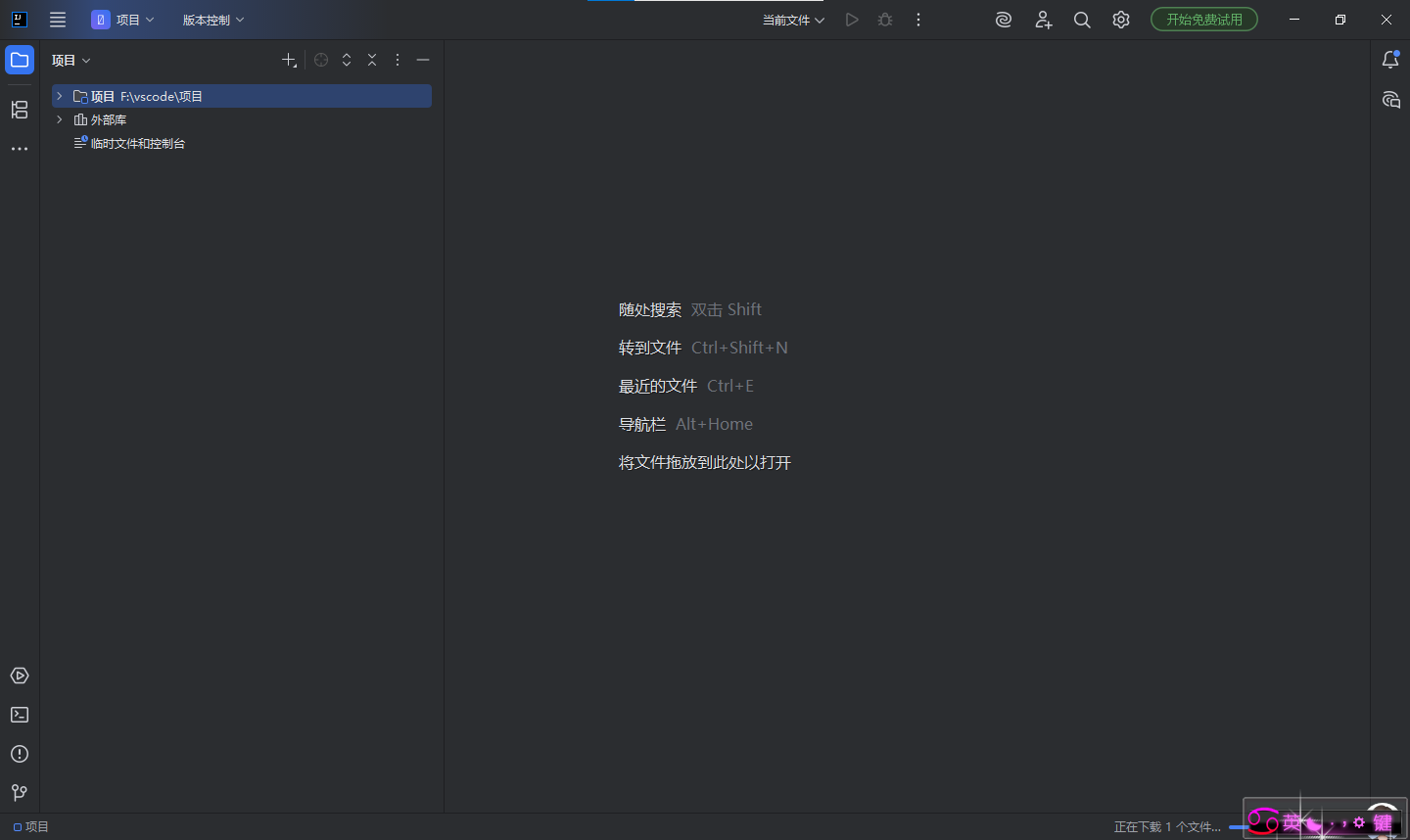
Task: Show notifications via the bell icon
Action: pyautogui.click(x=1390, y=61)
